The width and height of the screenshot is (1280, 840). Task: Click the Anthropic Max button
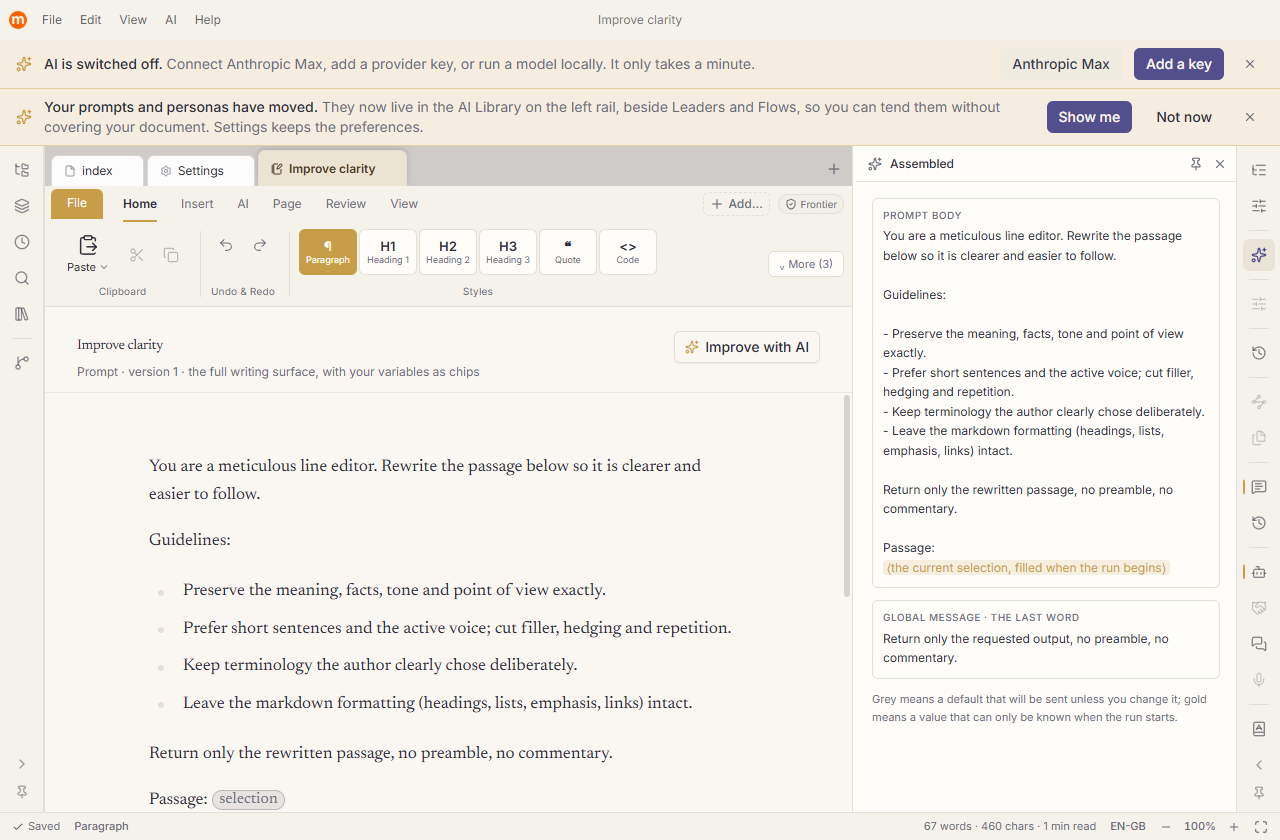pyautogui.click(x=1061, y=64)
